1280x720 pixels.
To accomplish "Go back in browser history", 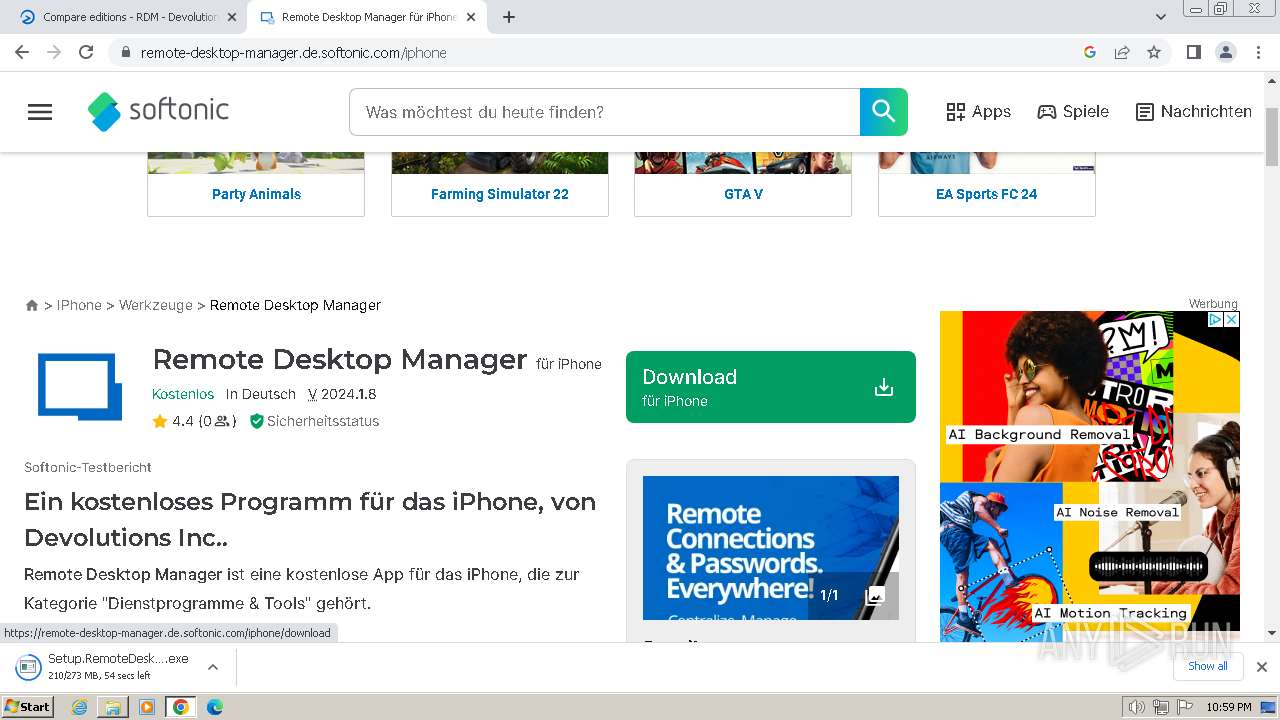I will coord(22,52).
